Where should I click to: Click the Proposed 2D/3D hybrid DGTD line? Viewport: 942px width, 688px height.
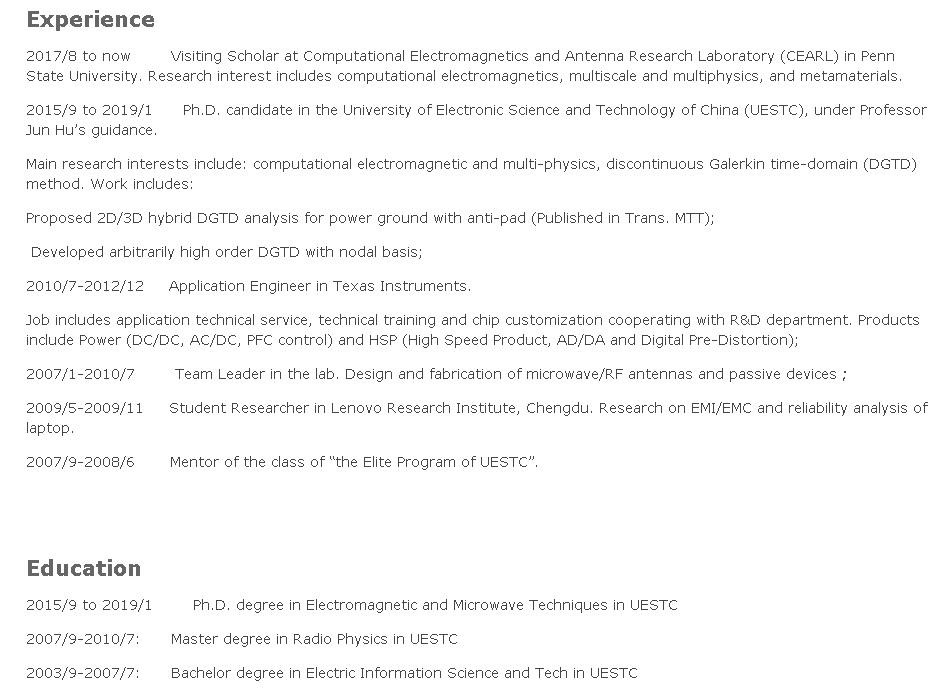coord(370,218)
